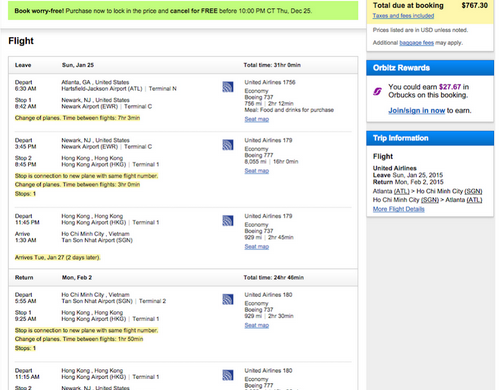Click United logo beside Newark to Hong Kong flight 179

click(228, 145)
